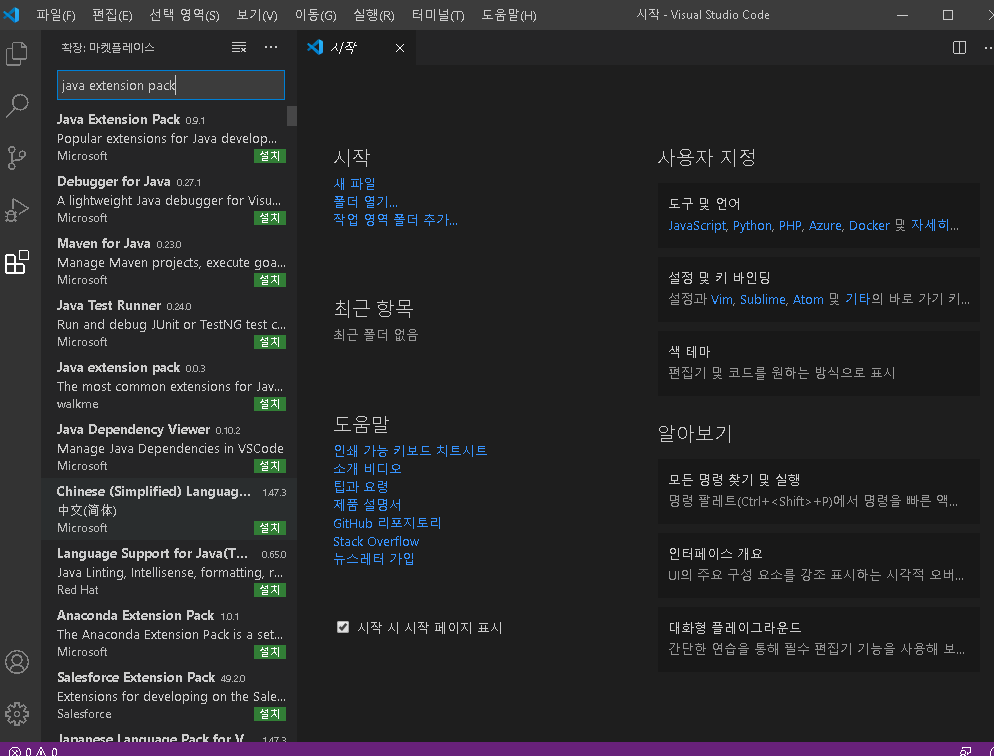Screen dimensions: 994x756
Task: Install Maven for Java extension
Action: [269, 280]
